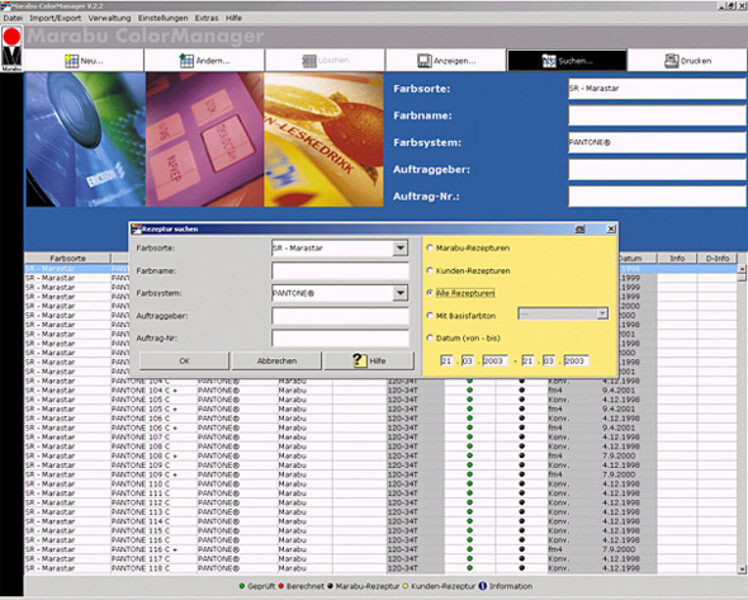Select Kunden-Rezepturen radio option
The width and height of the screenshot is (748, 600).
tap(430, 270)
